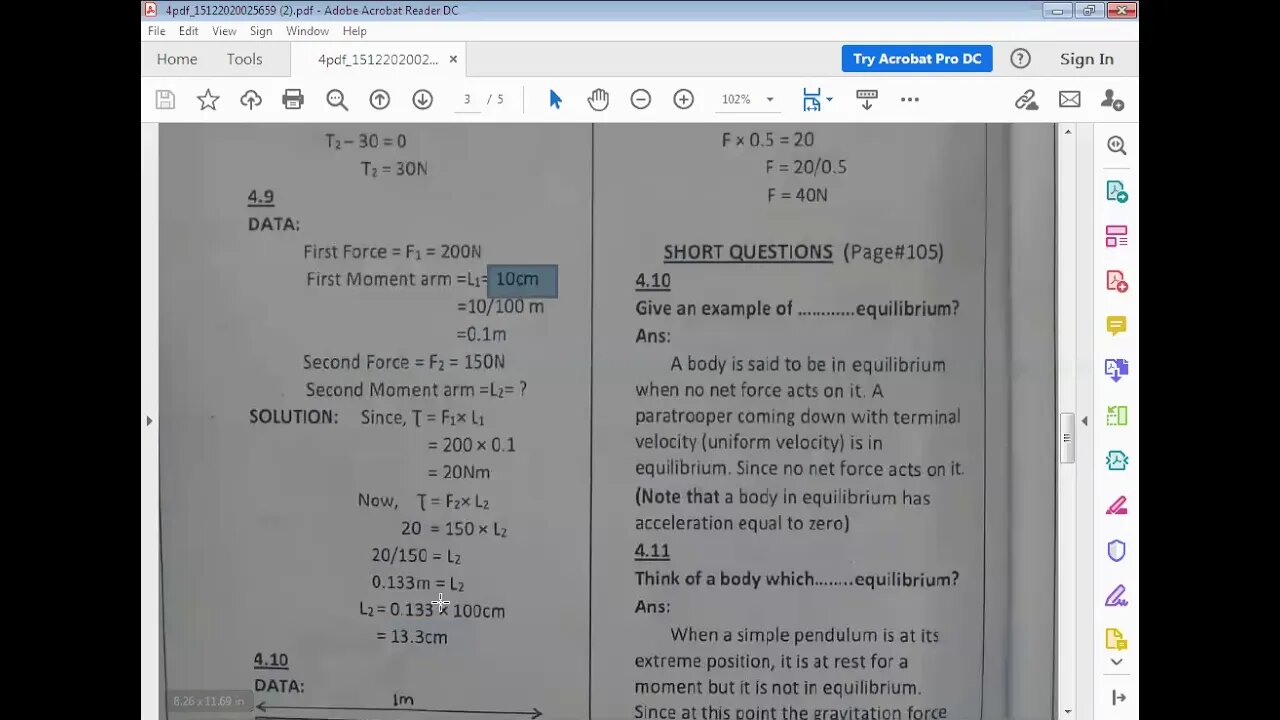
Task: Open Comment tool in sidebar
Action: 1117,326
